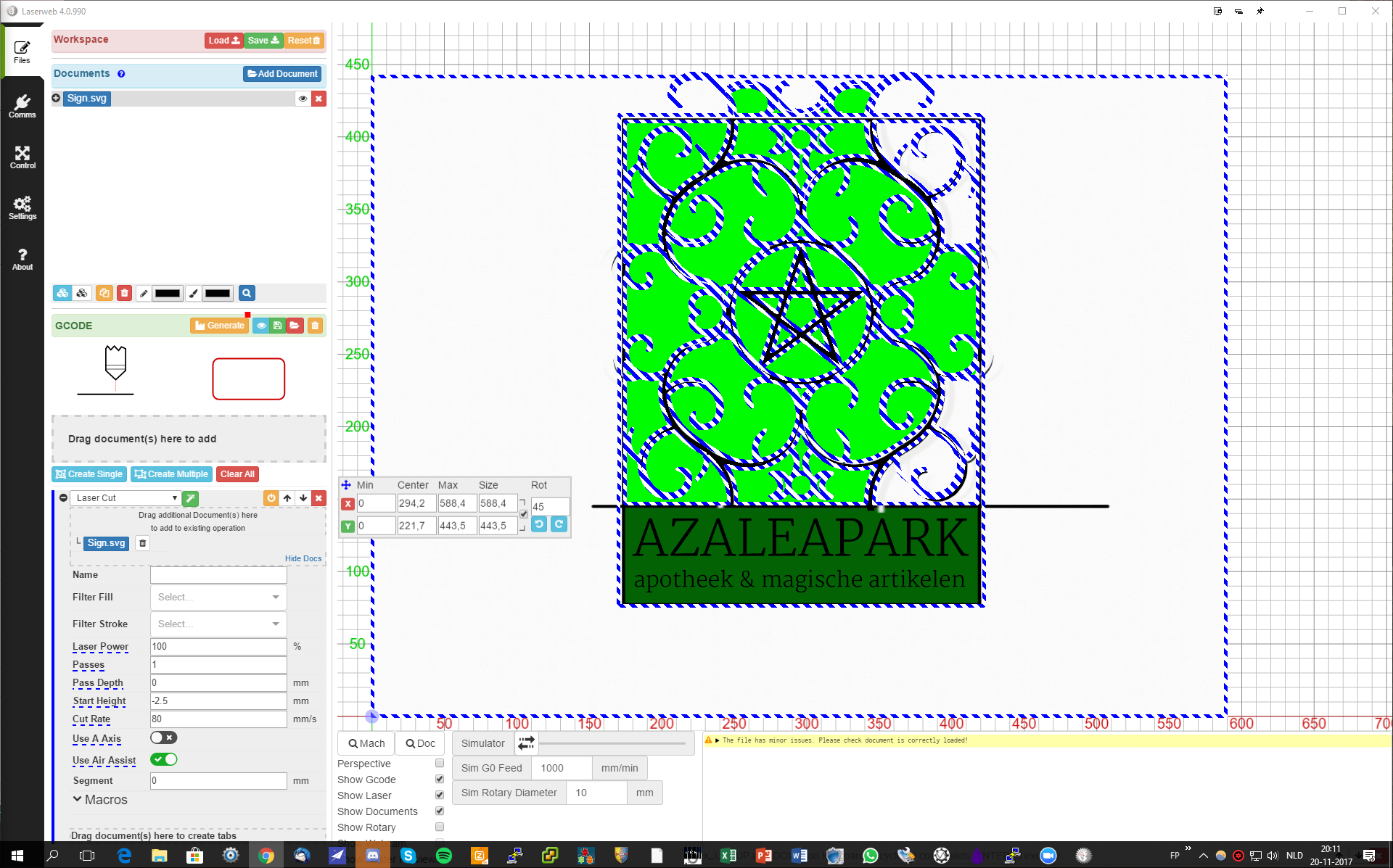
Task: Click the blue move-handle icon on transform panel
Action: tap(346, 485)
